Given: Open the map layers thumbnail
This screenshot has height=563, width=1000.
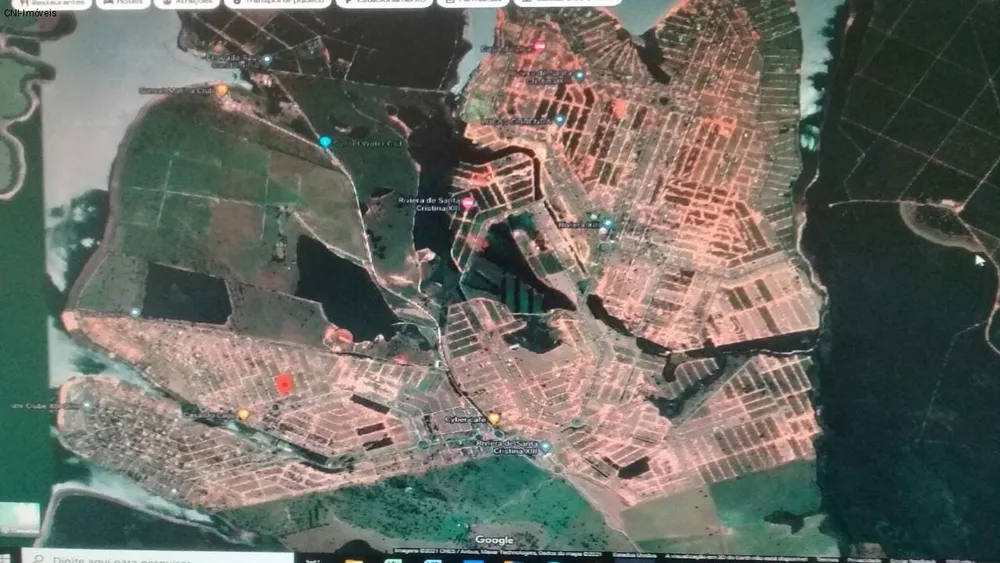Looking at the screenshot, I should [19, 518].
